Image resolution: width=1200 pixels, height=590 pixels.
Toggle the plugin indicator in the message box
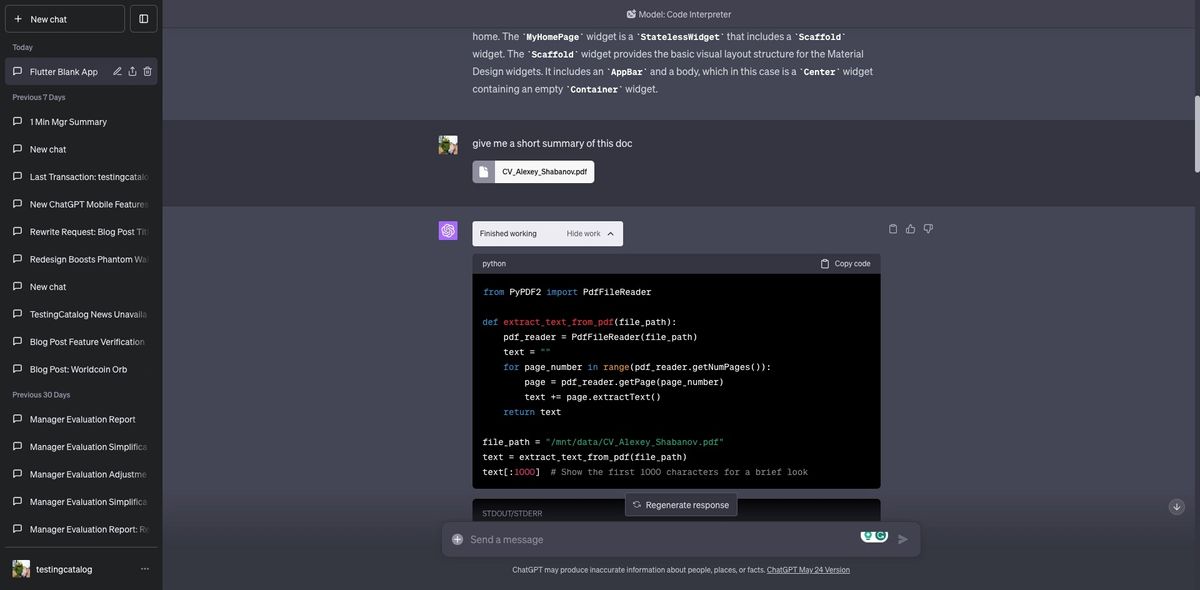(x=874, y=534)
